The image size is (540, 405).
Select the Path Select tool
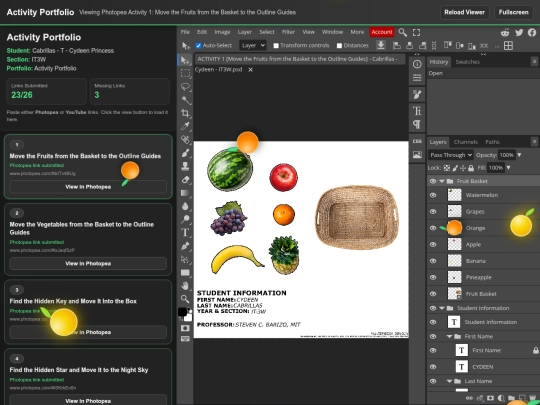click(x=185, y=259)
